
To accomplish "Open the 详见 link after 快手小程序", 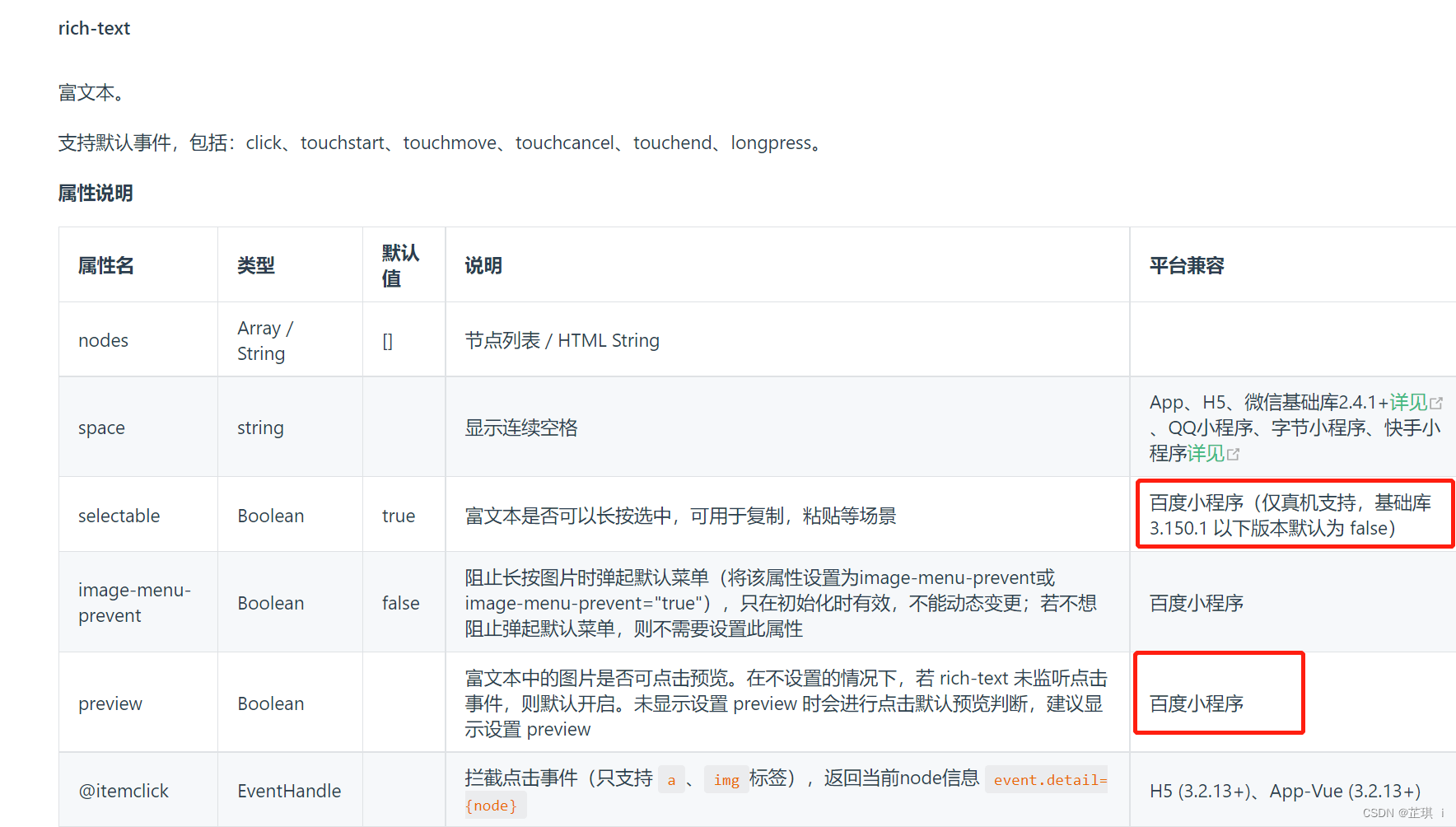I will point(1206,453).
